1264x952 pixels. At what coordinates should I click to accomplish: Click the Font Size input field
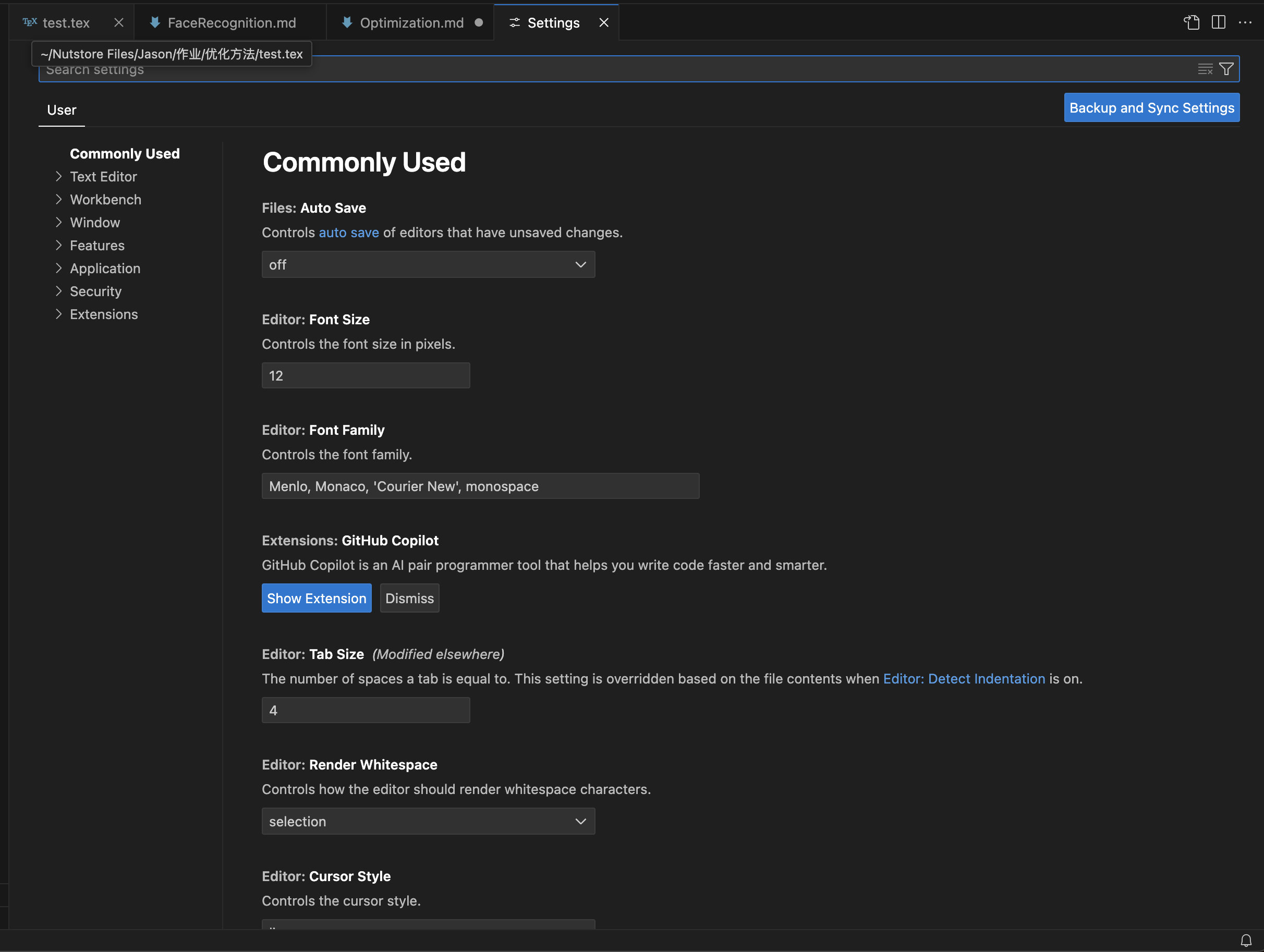point(366,375)
